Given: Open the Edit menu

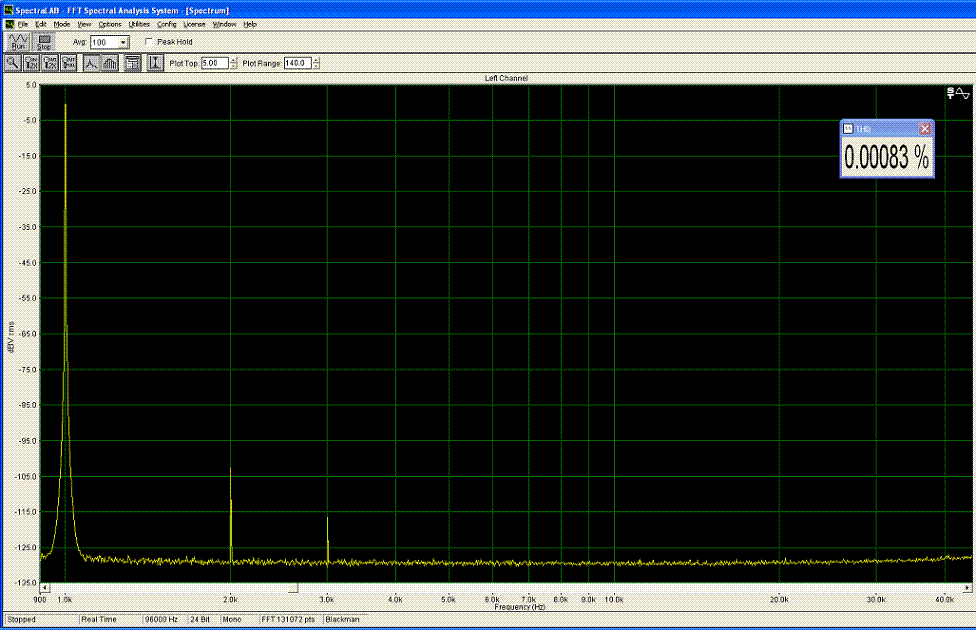Looking at the screenshot, I should (41, 24).
